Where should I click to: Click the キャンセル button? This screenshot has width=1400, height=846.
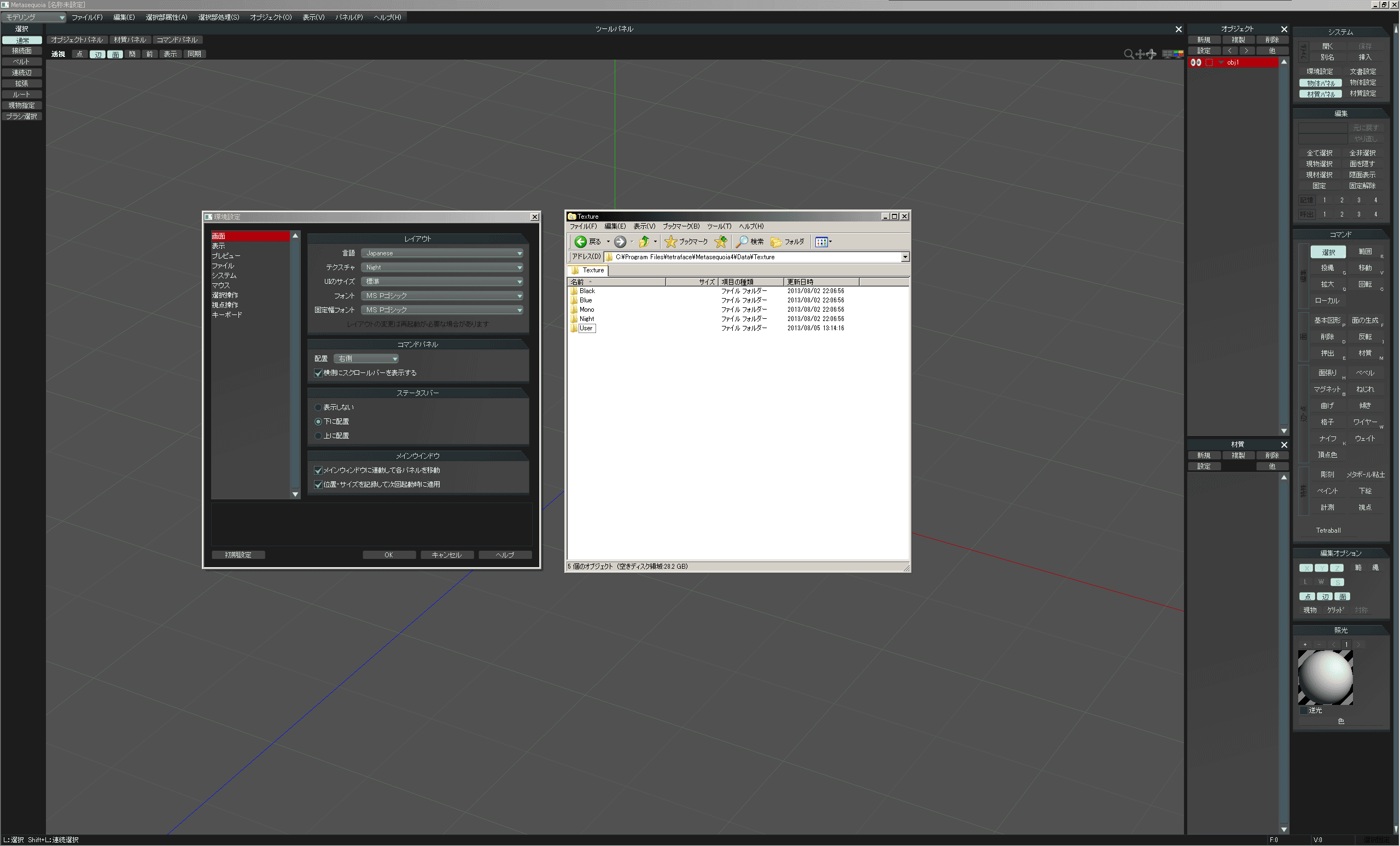[447, 555]
